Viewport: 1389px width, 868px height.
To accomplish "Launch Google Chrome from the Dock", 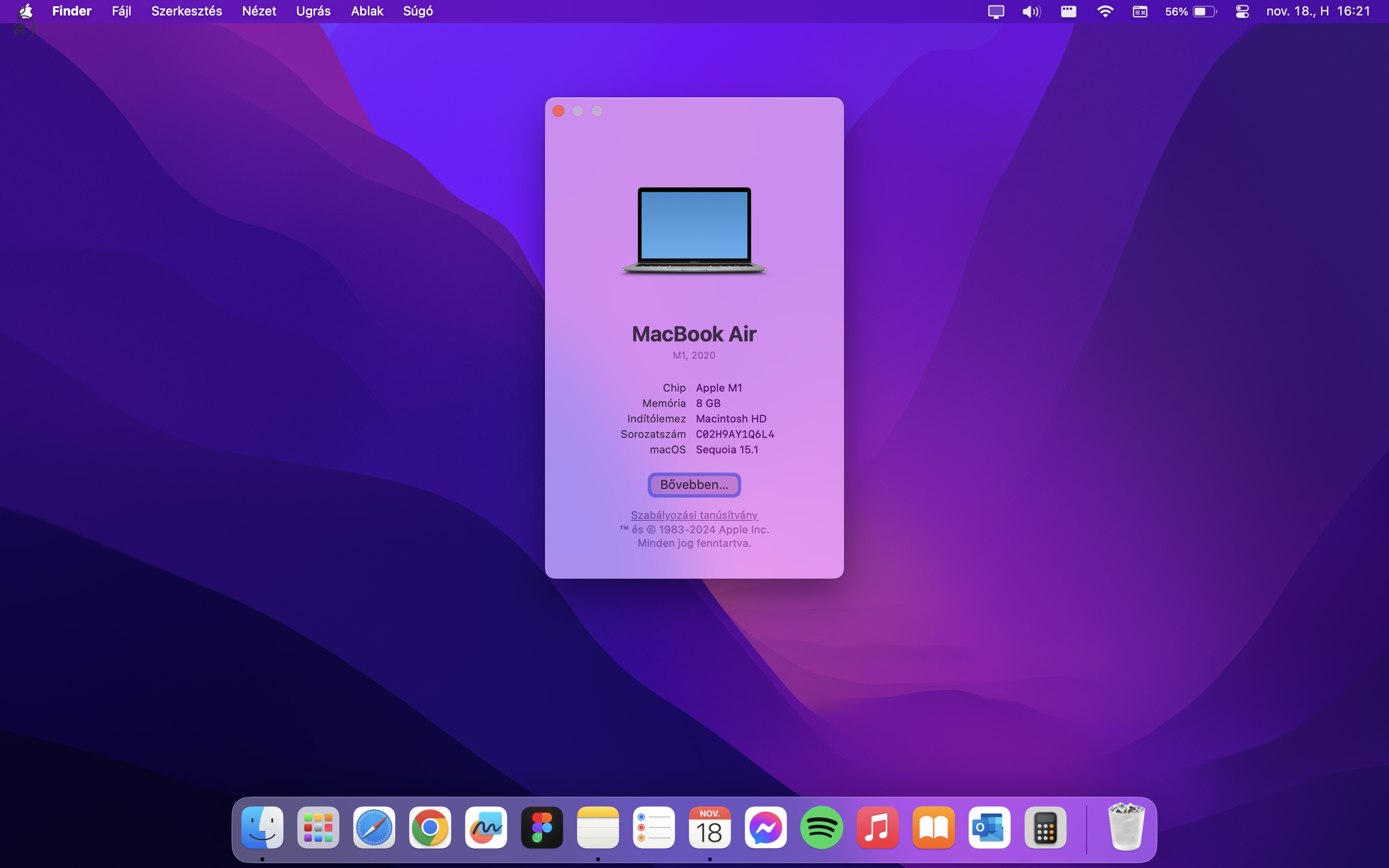I will [430, 827].
